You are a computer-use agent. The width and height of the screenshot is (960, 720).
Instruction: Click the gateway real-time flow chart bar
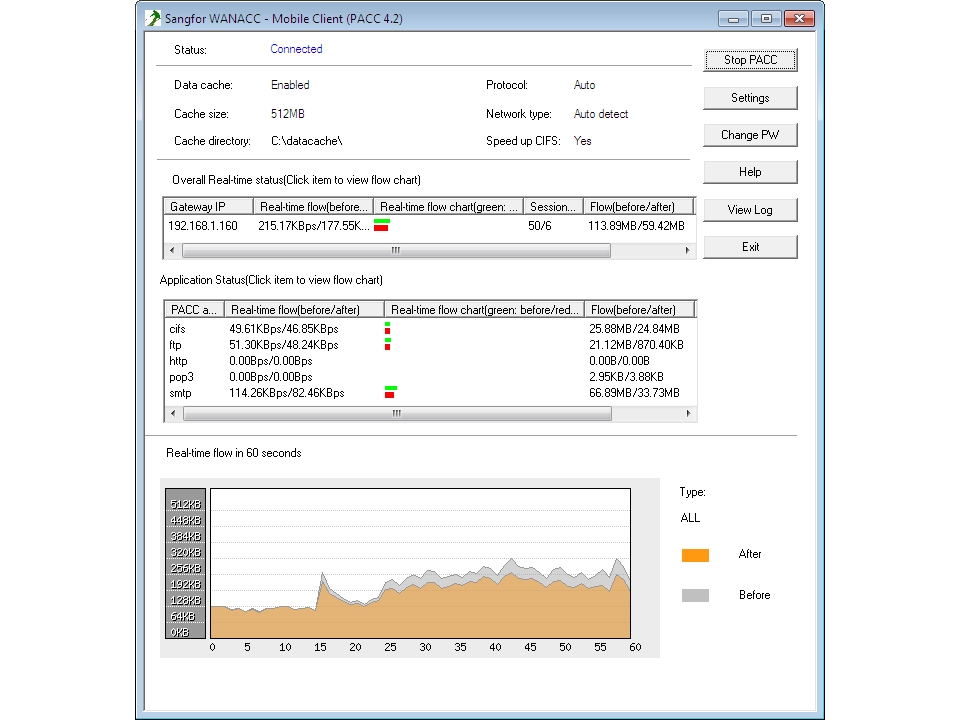coord(381,225)
